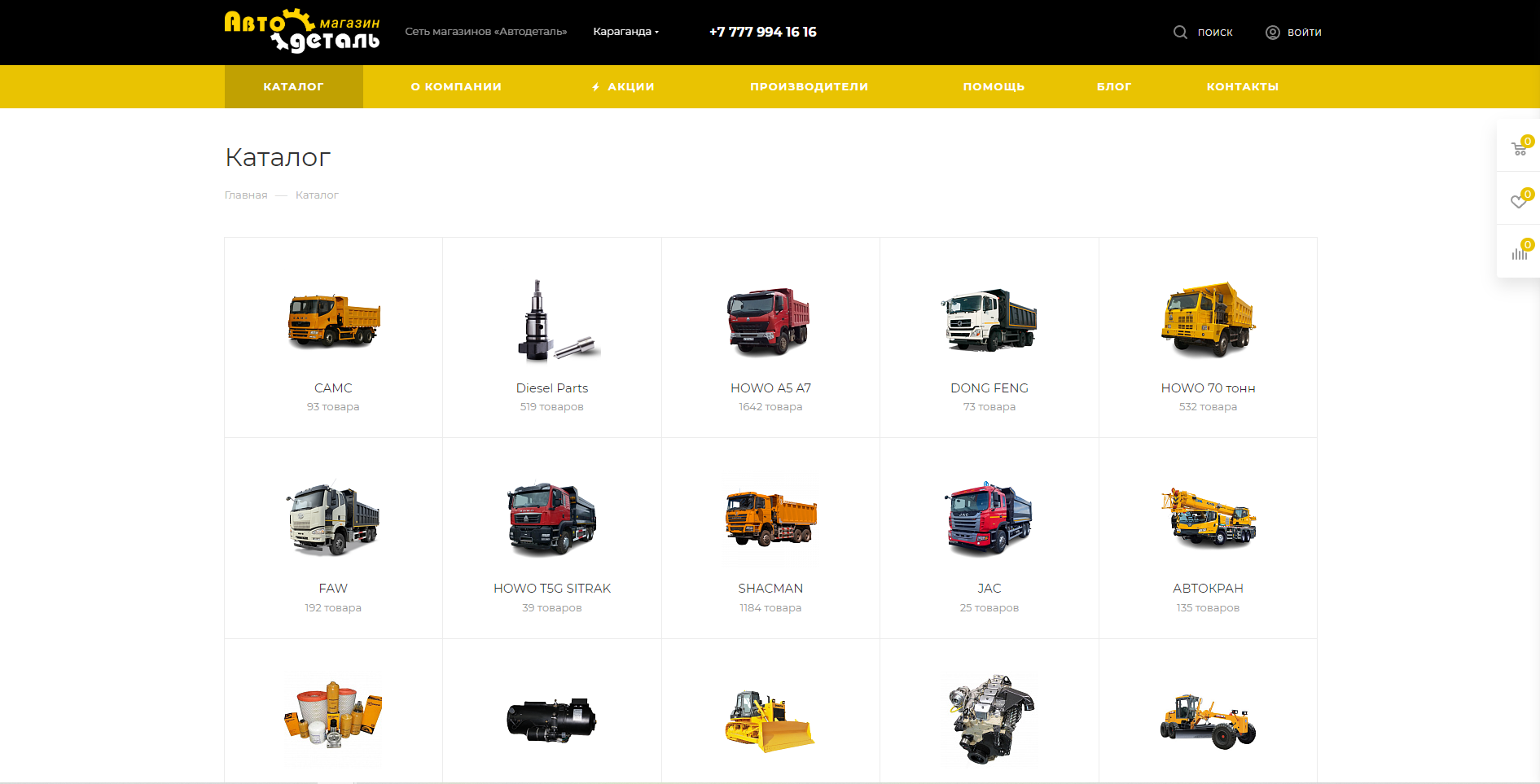
Task: Click the yellow bulldozer image
Action: click(770, 720)
